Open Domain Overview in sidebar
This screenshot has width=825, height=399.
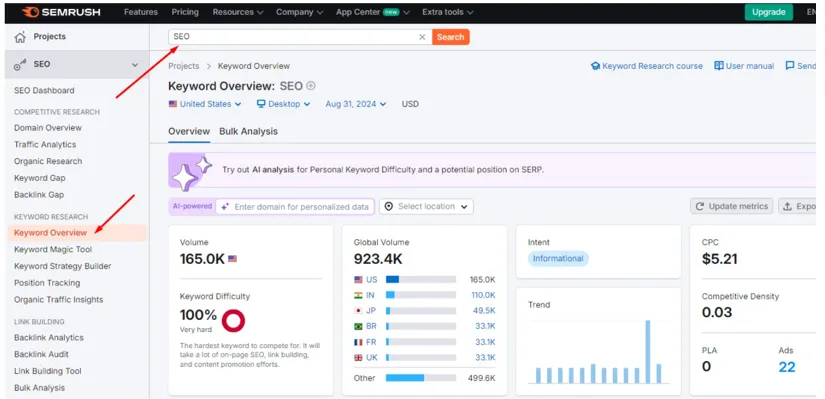(x=48, y=128)
